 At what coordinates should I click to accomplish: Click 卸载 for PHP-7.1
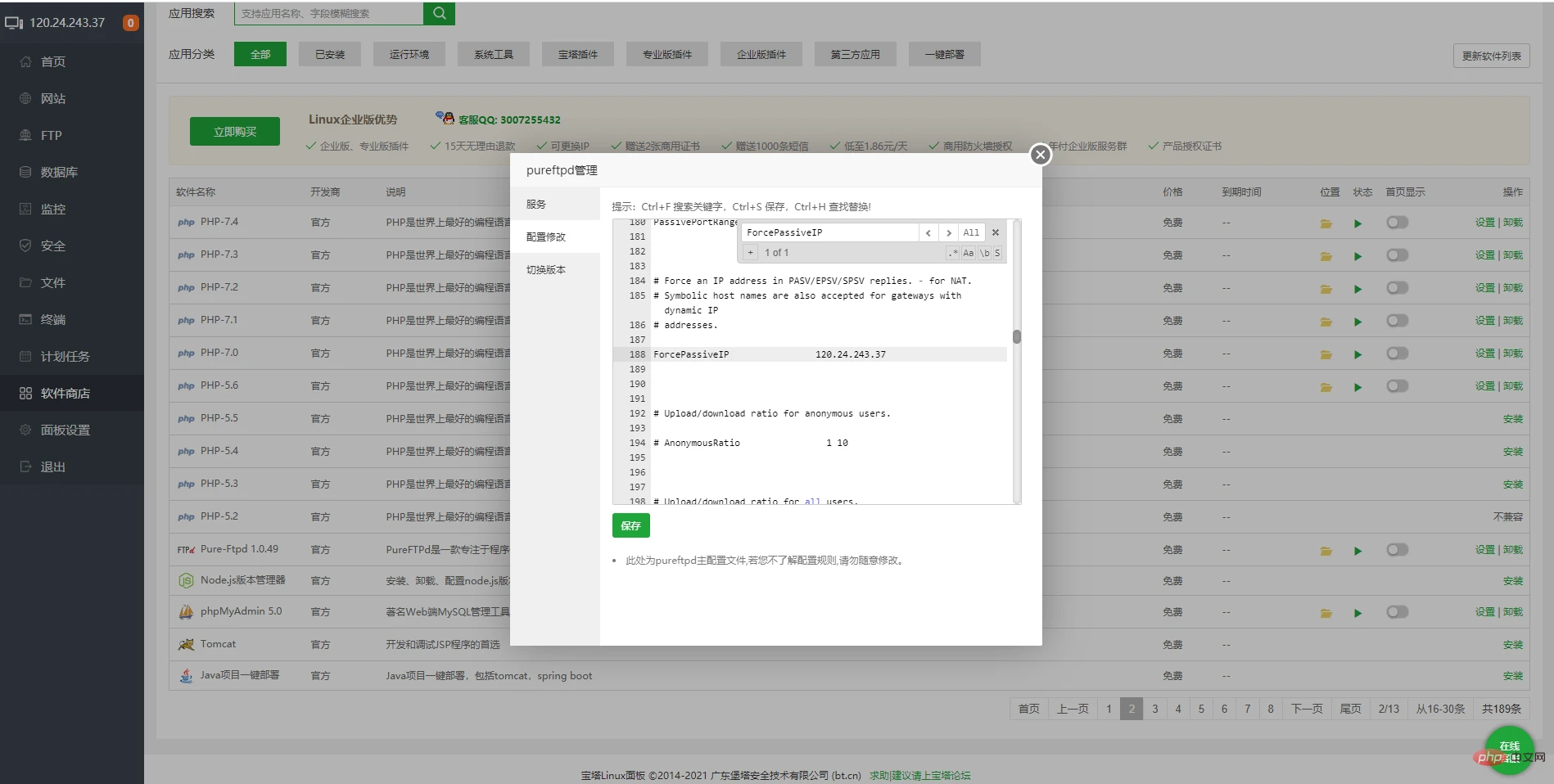click(x=1512, y=321)
